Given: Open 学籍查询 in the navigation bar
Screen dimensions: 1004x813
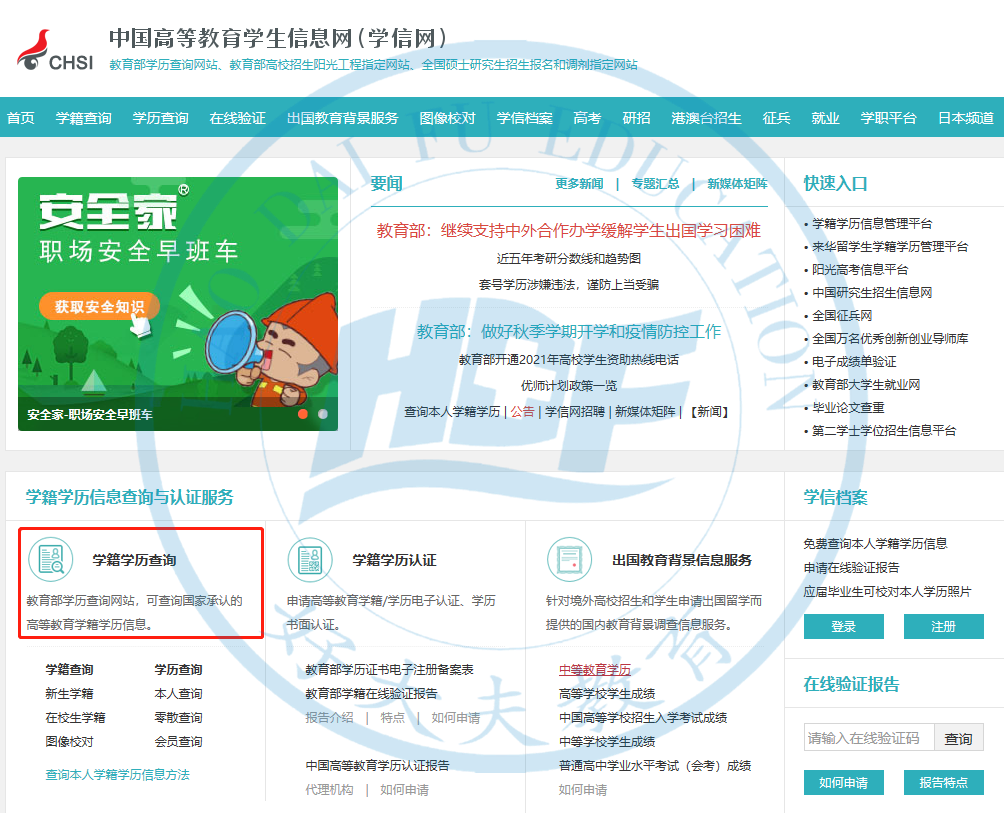Looking at the screenshot, I should tap(83, 118).
